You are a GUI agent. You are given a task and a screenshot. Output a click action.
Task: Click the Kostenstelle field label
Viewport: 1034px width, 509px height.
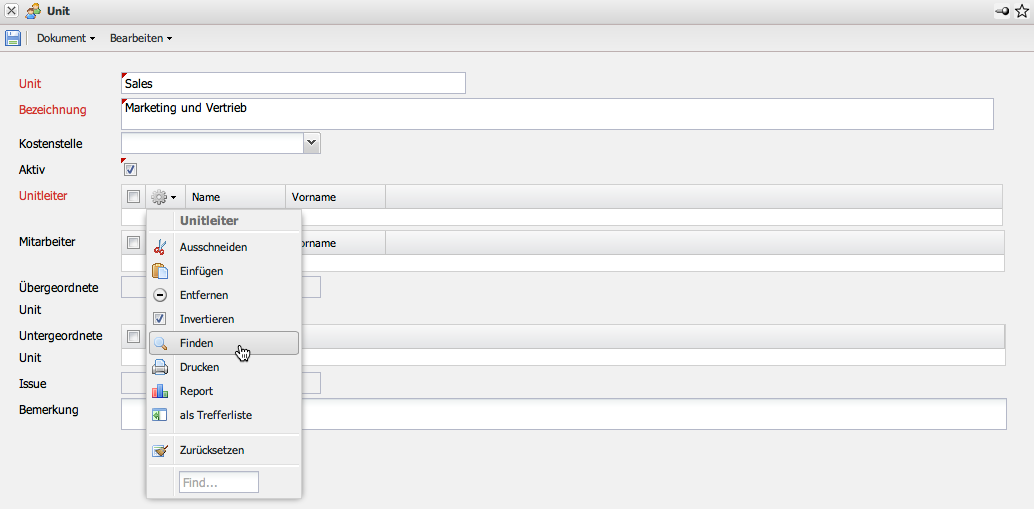[x=51, y=143]
